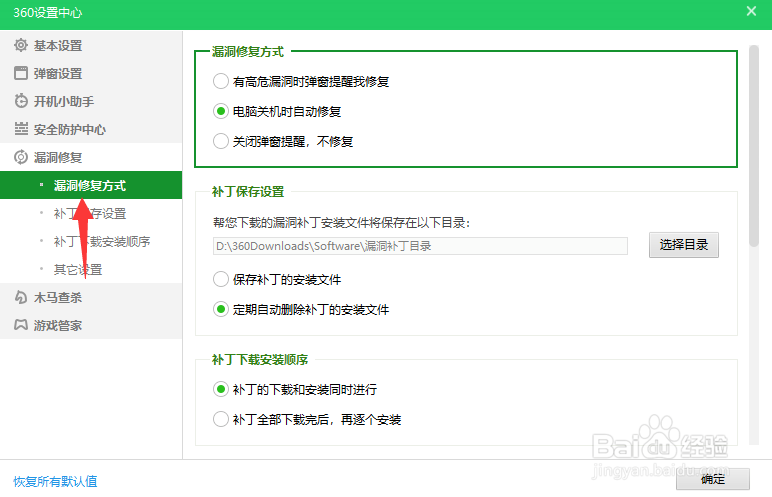Click the vertical scrollbar thumb

click(x=754, y=146)
